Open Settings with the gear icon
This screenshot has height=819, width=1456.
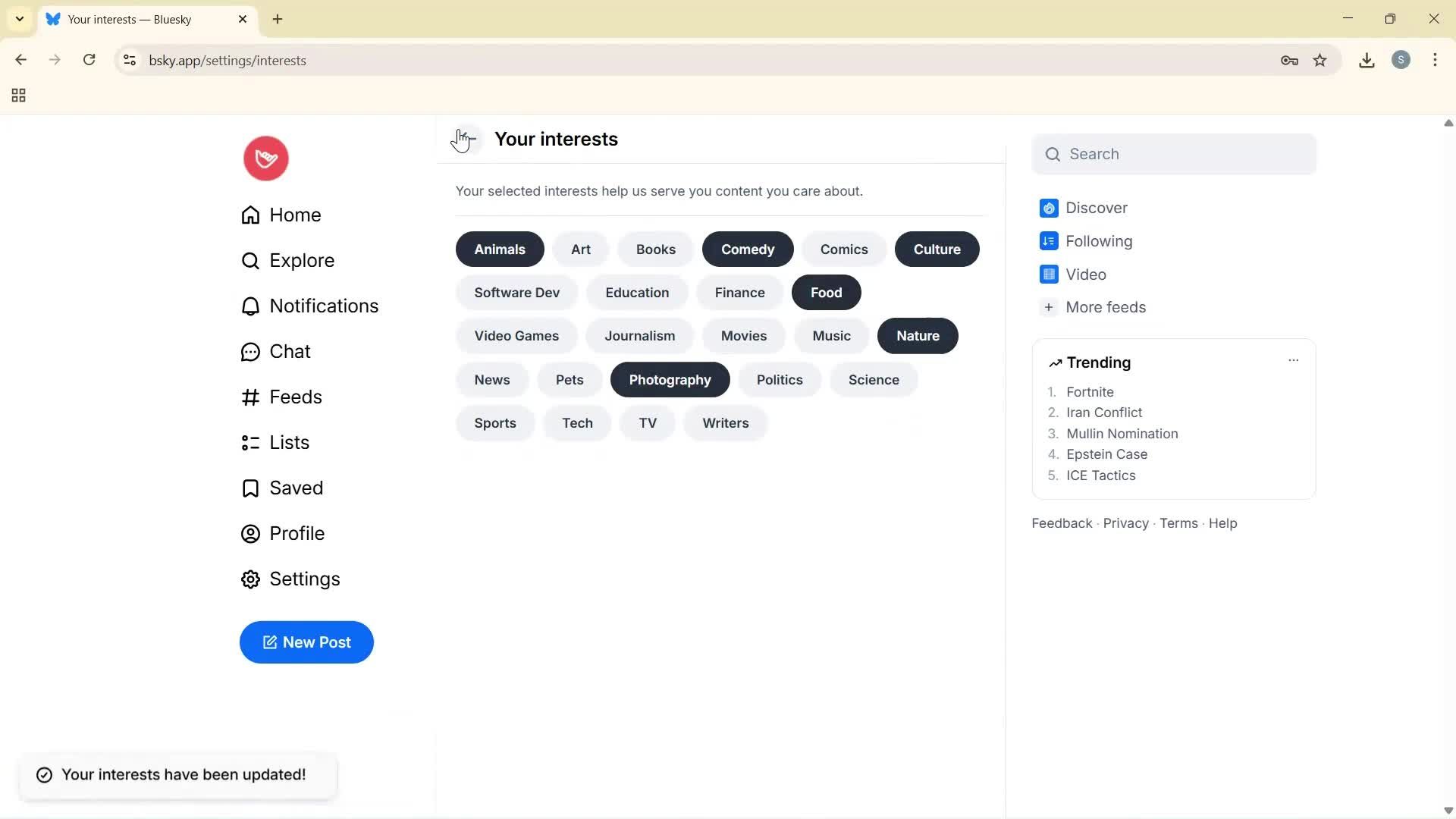point(250,579)
